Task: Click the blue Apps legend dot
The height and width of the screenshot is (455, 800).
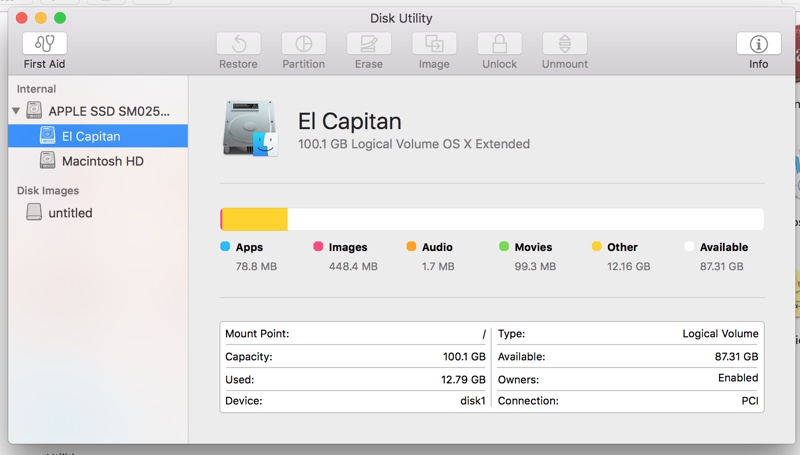Action: [225, 246]
